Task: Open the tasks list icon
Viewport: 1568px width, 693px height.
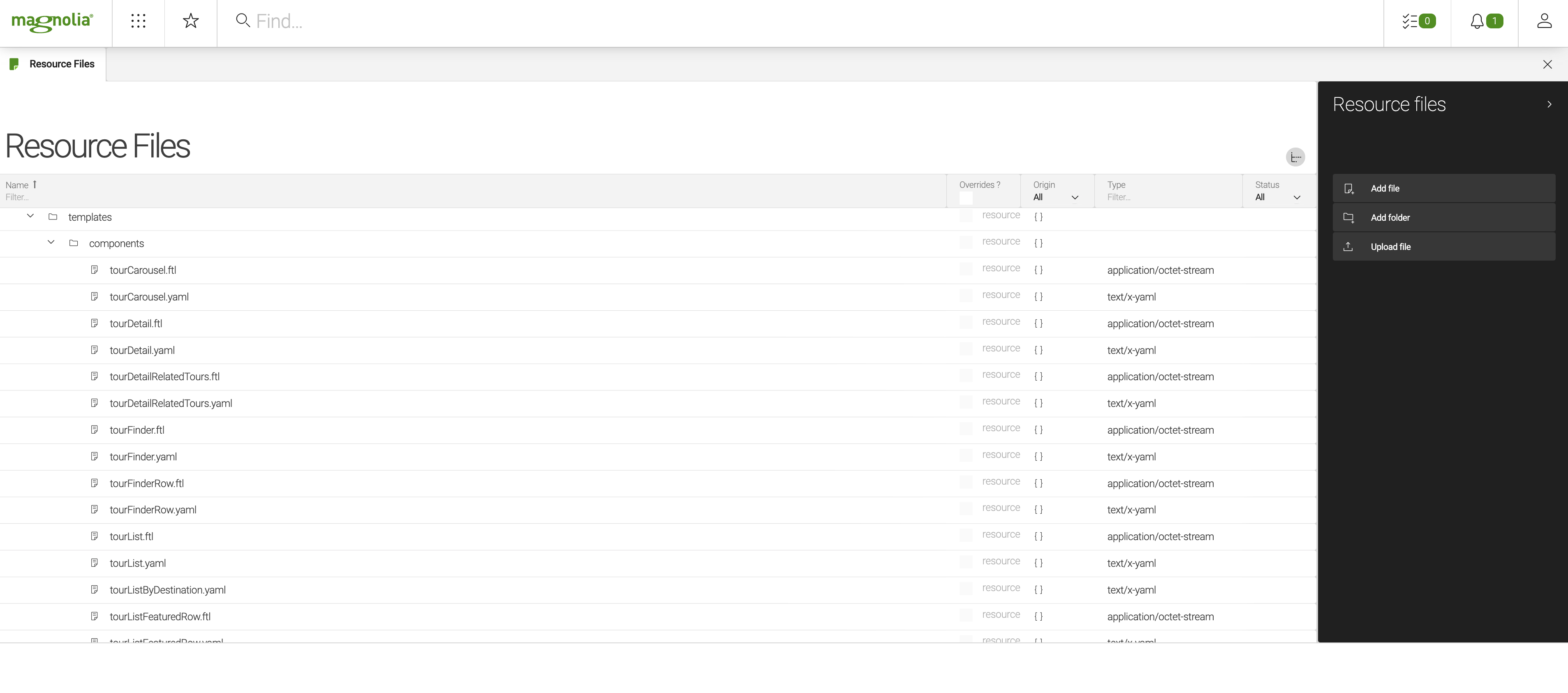Action: (x=1410, y=21)
